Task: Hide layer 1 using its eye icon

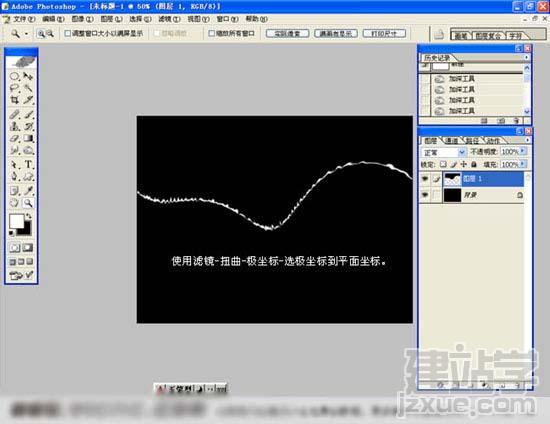Action: [425, 179]
